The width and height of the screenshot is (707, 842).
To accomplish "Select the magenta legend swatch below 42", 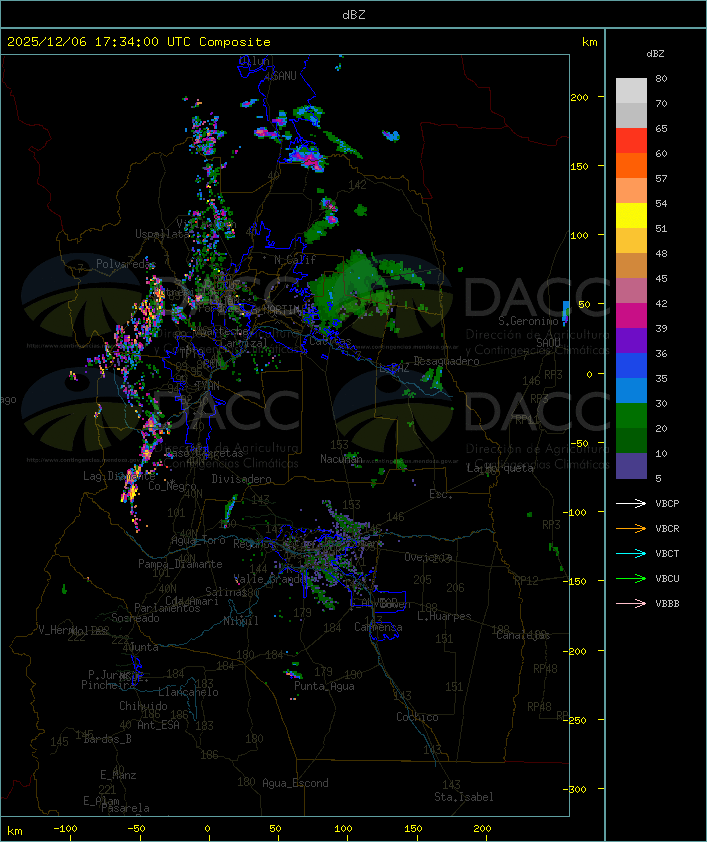I will [x=631, y=316].
